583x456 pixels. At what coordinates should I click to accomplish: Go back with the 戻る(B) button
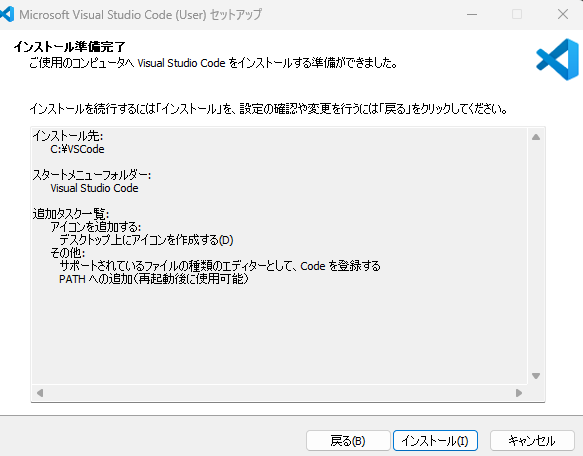click(x=348, y=441)
